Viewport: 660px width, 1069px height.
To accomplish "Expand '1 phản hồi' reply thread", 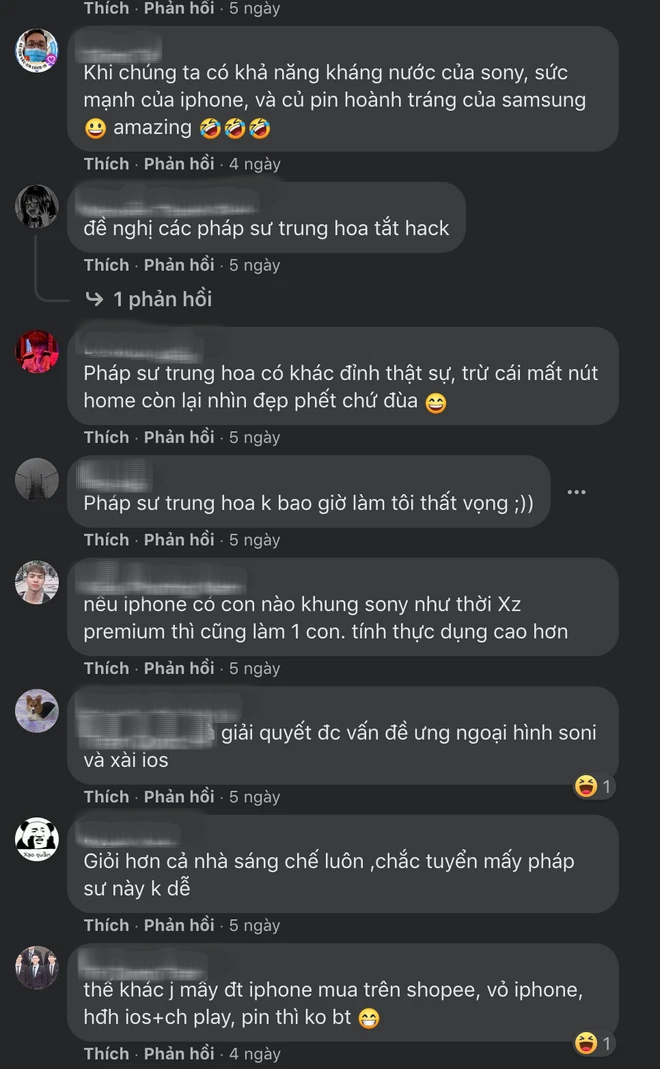I will click(x=162, y=299).
